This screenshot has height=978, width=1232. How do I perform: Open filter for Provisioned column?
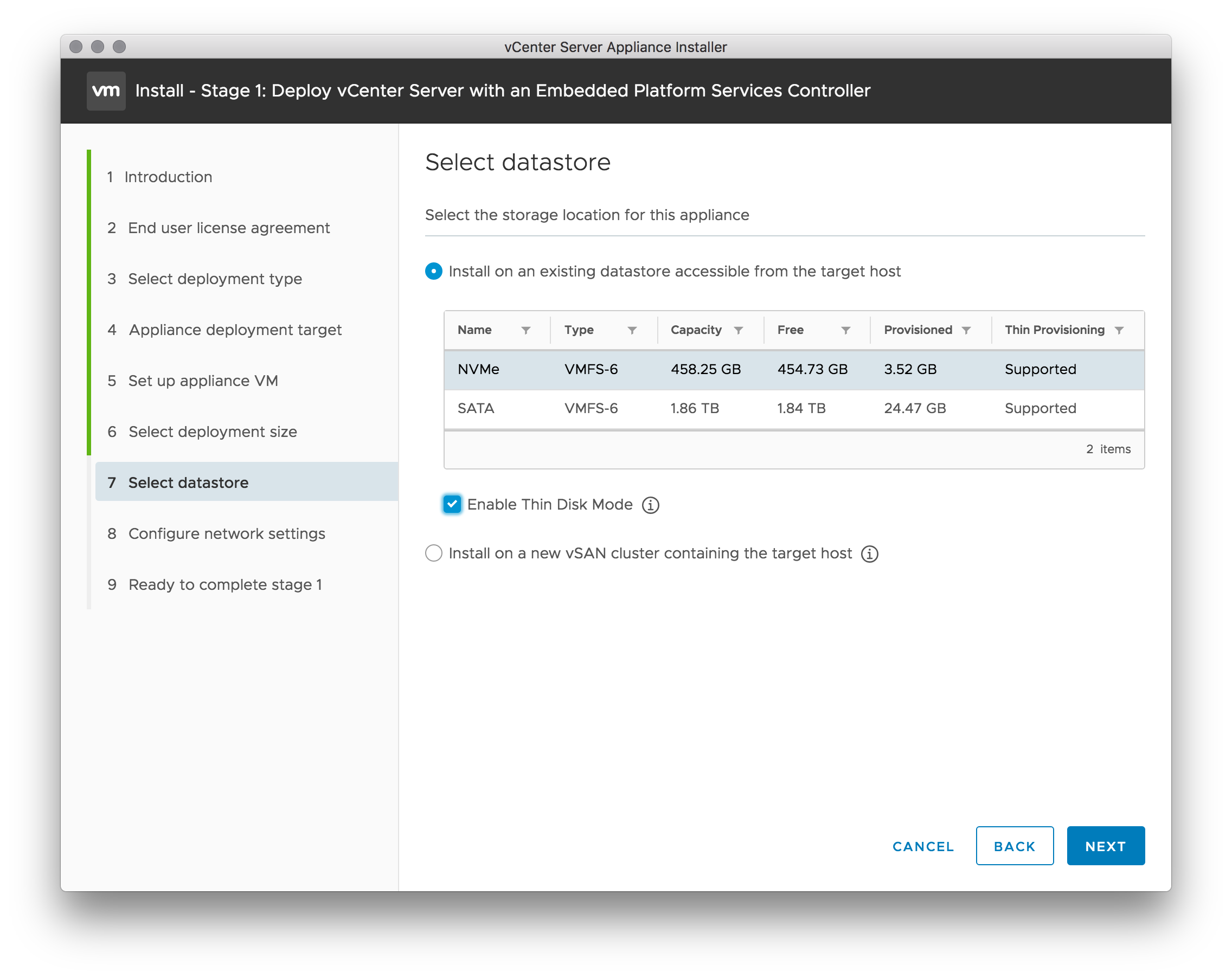966,330
